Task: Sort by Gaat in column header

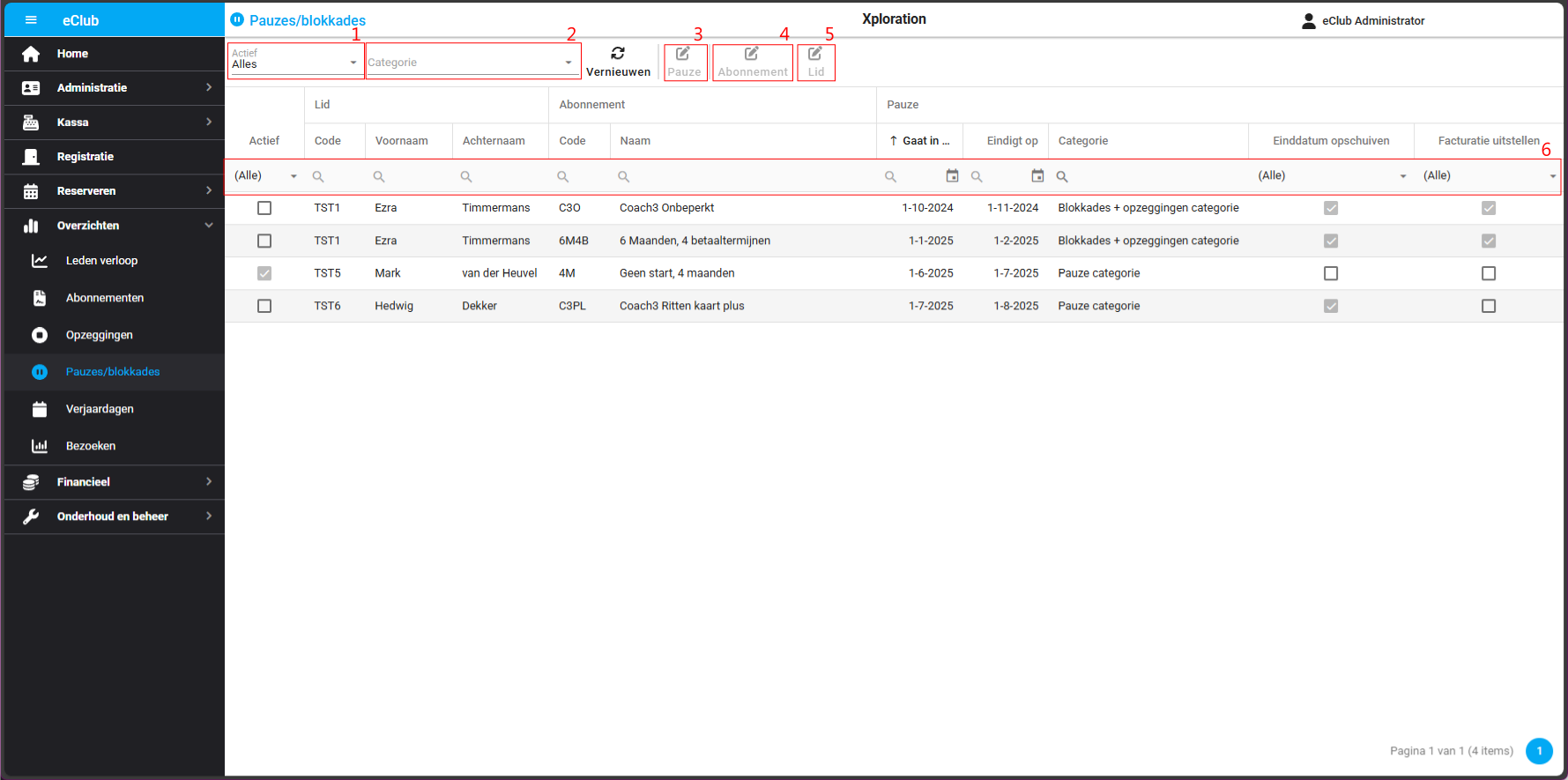Action: click(x=920, y=141)
